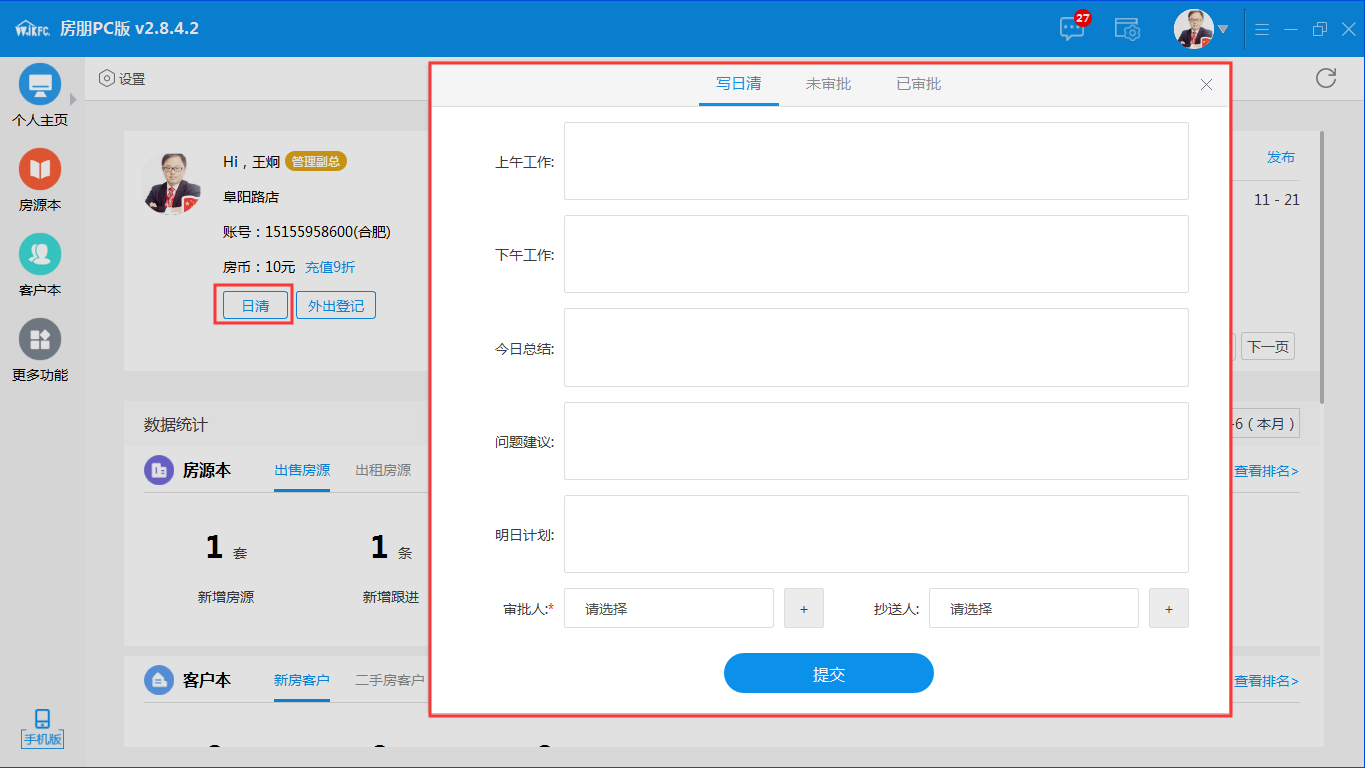1365x768 pixels.
Task: Click the 阜阳路店 store name
Action: point(251,197)
